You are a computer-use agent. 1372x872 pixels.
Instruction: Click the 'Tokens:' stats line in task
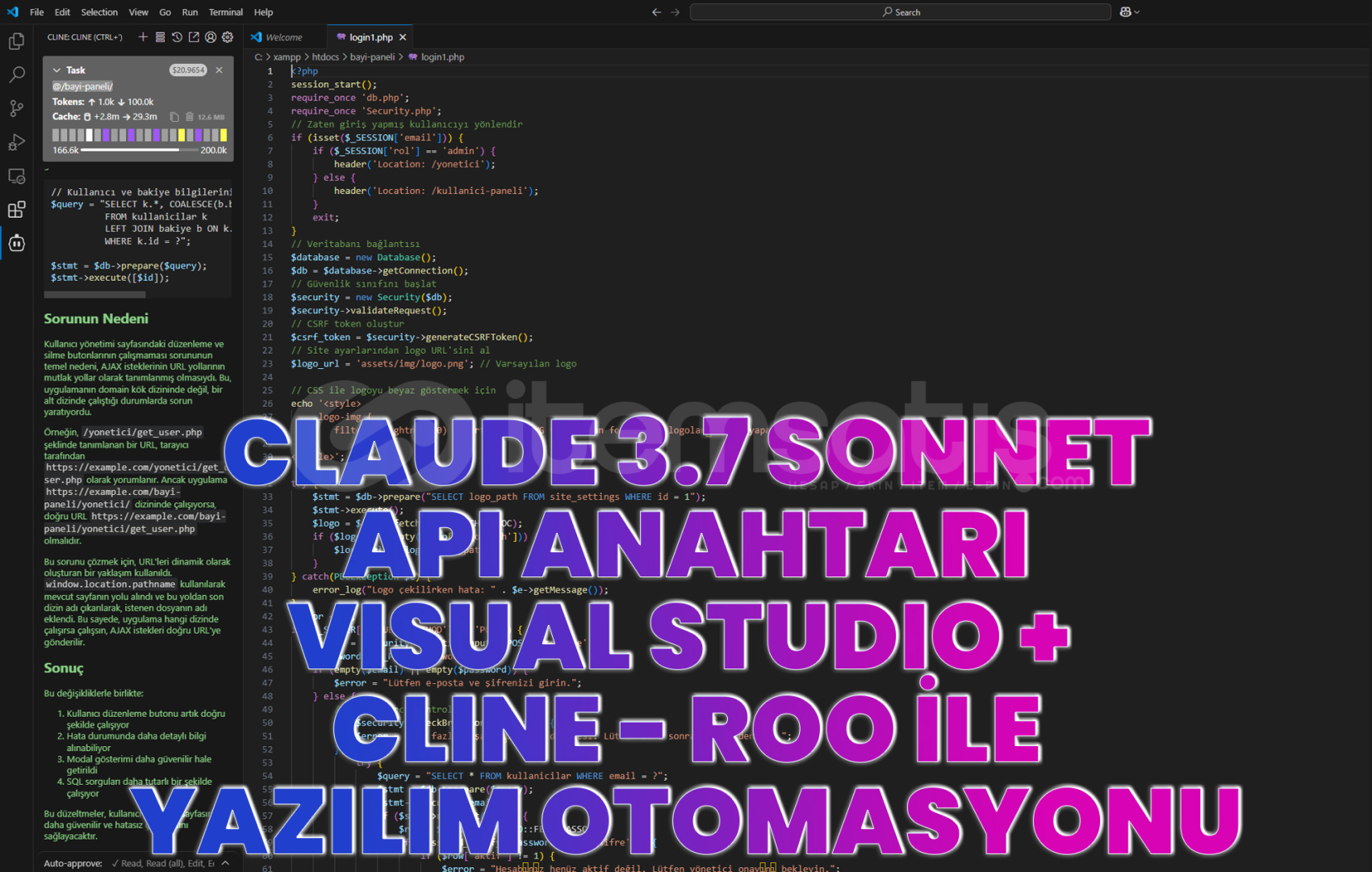pyautogui.click(x=102, y=102)
